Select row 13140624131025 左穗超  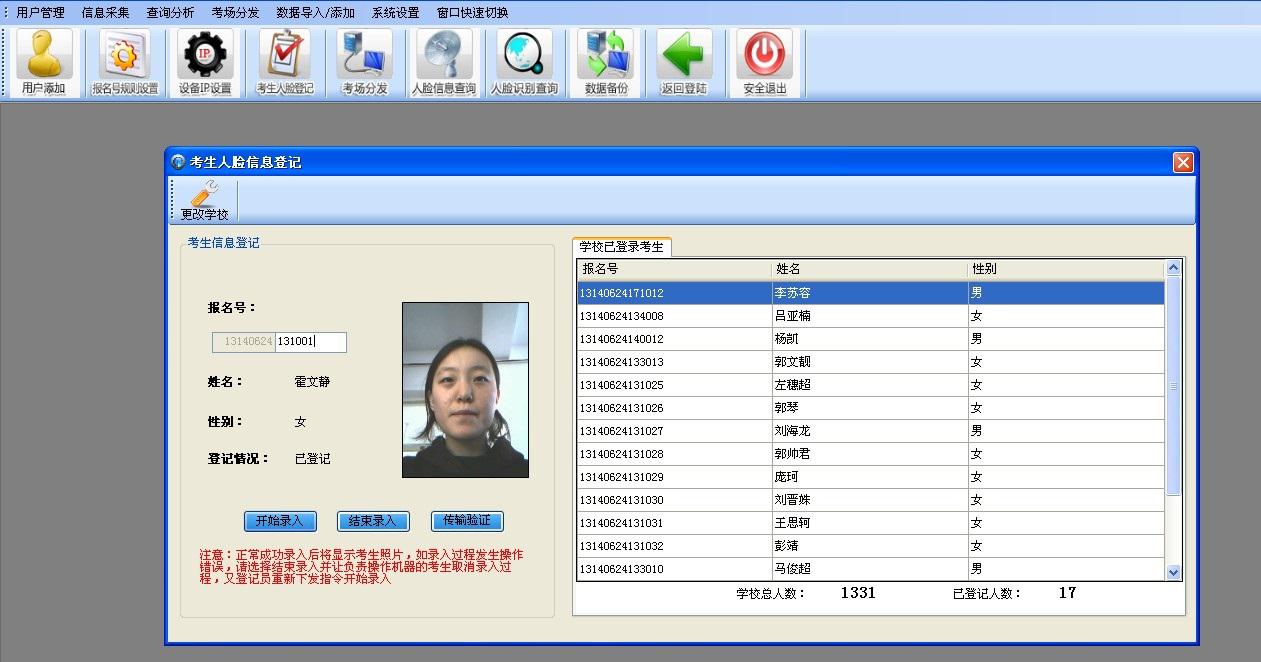tap(871, 385)
